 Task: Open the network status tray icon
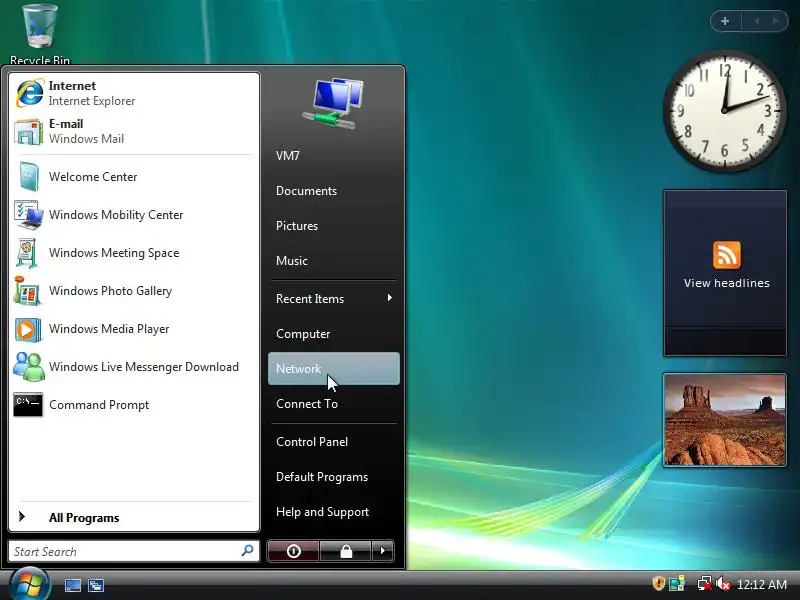(x=705, y=584)
